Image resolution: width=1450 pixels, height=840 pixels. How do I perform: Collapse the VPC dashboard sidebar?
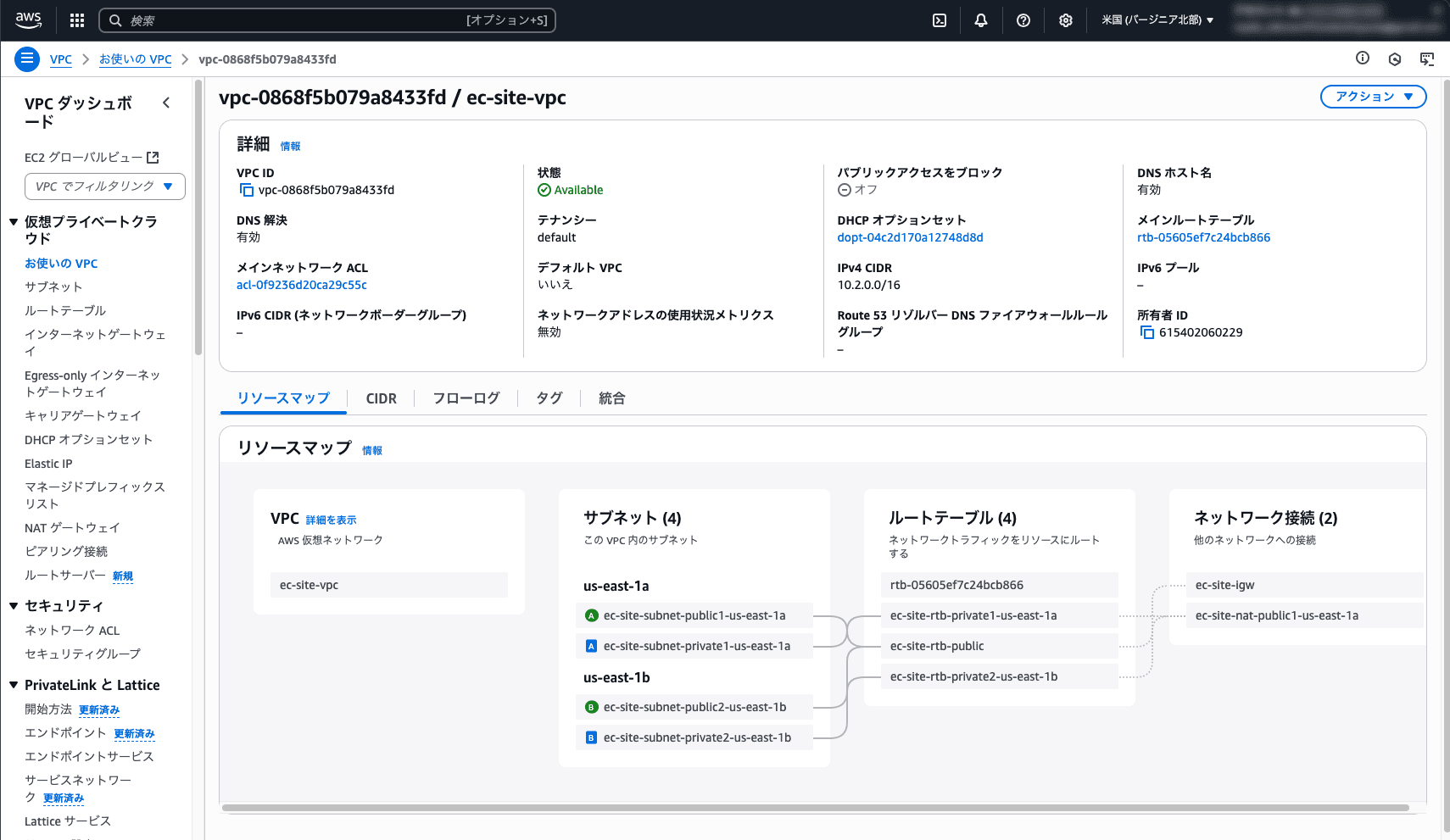[x=166, y=103]
